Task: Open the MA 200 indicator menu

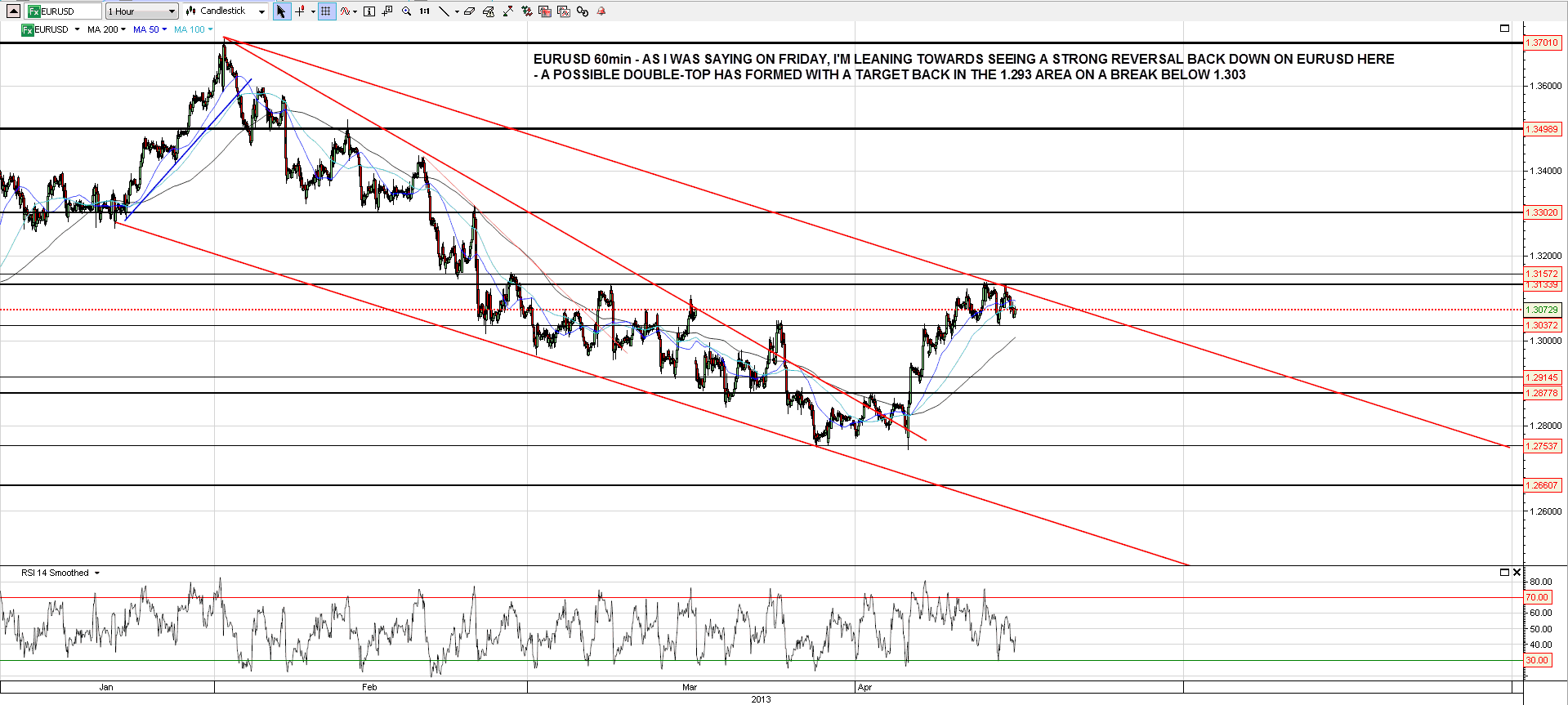Action: pos(106,29)
